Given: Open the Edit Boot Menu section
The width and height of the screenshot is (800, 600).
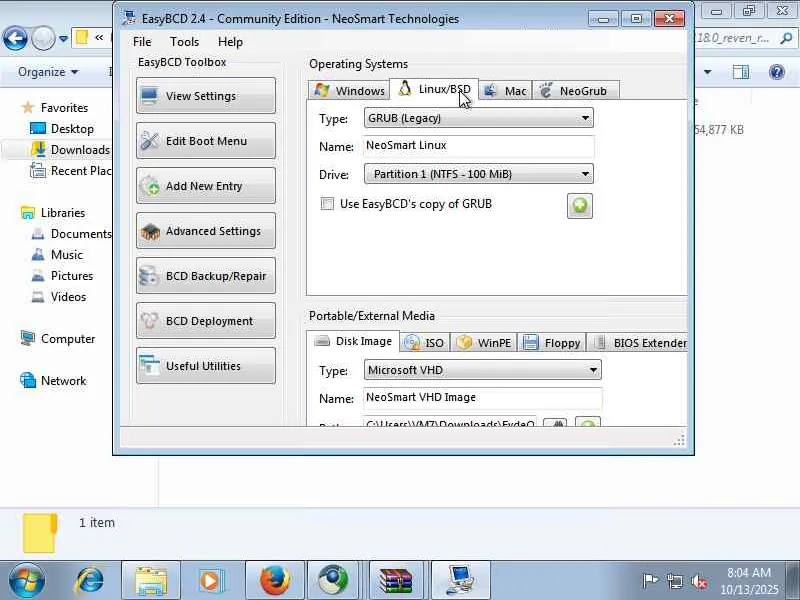Looking at the screenshot, I should click(206, 141).
